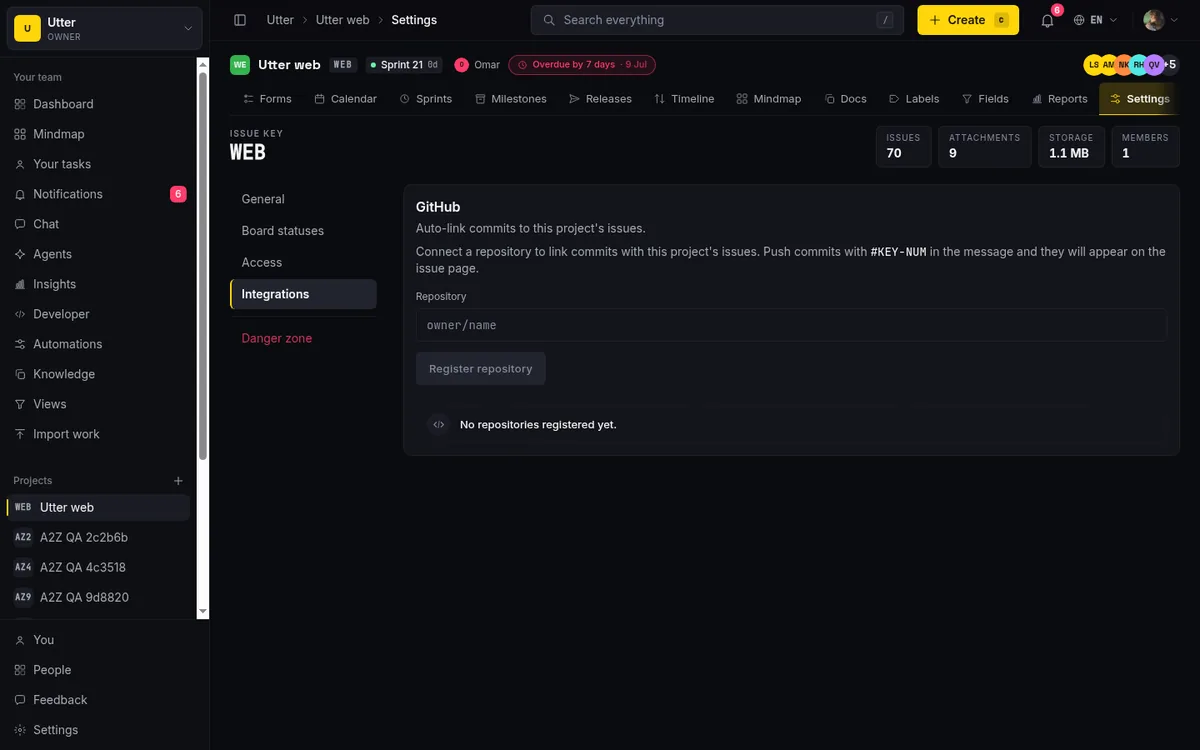Open the EN language dropdown
This screenshot has width=1200, height=750.
pyautogui.click(x=1095, y=20)
